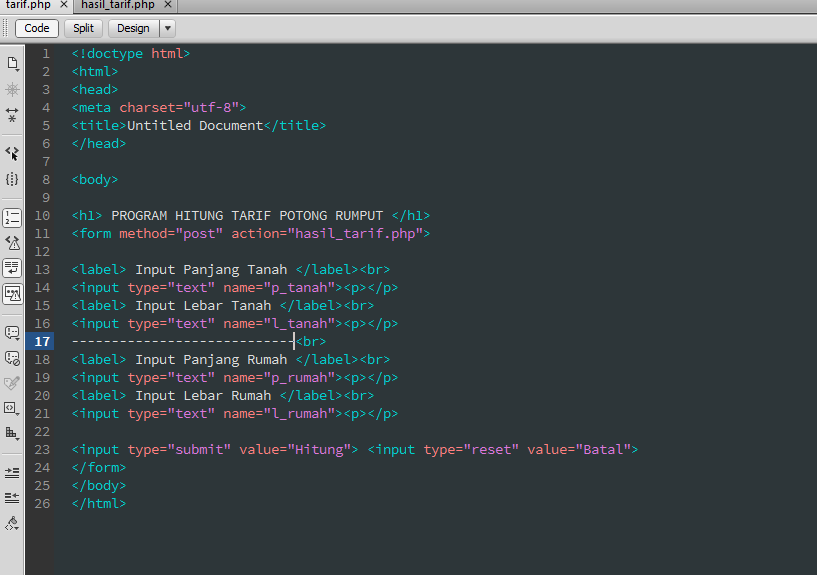
Task: Select the tarif.php document tab
Action: 28,5
